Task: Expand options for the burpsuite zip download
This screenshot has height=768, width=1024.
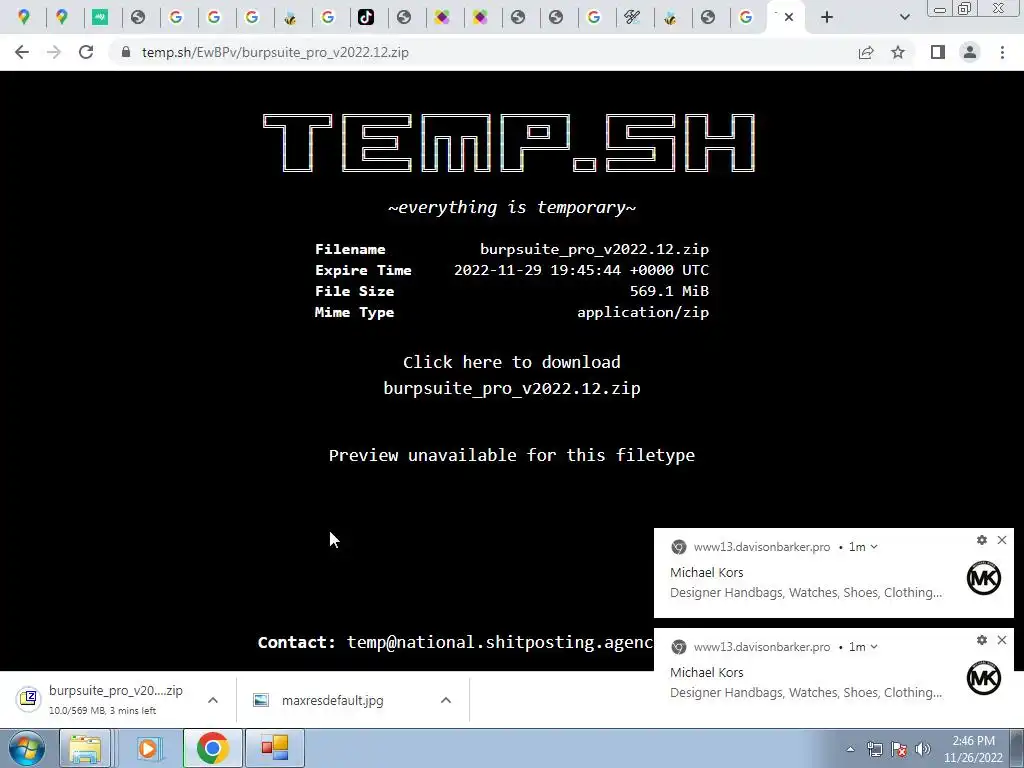Action: [213, 700]
